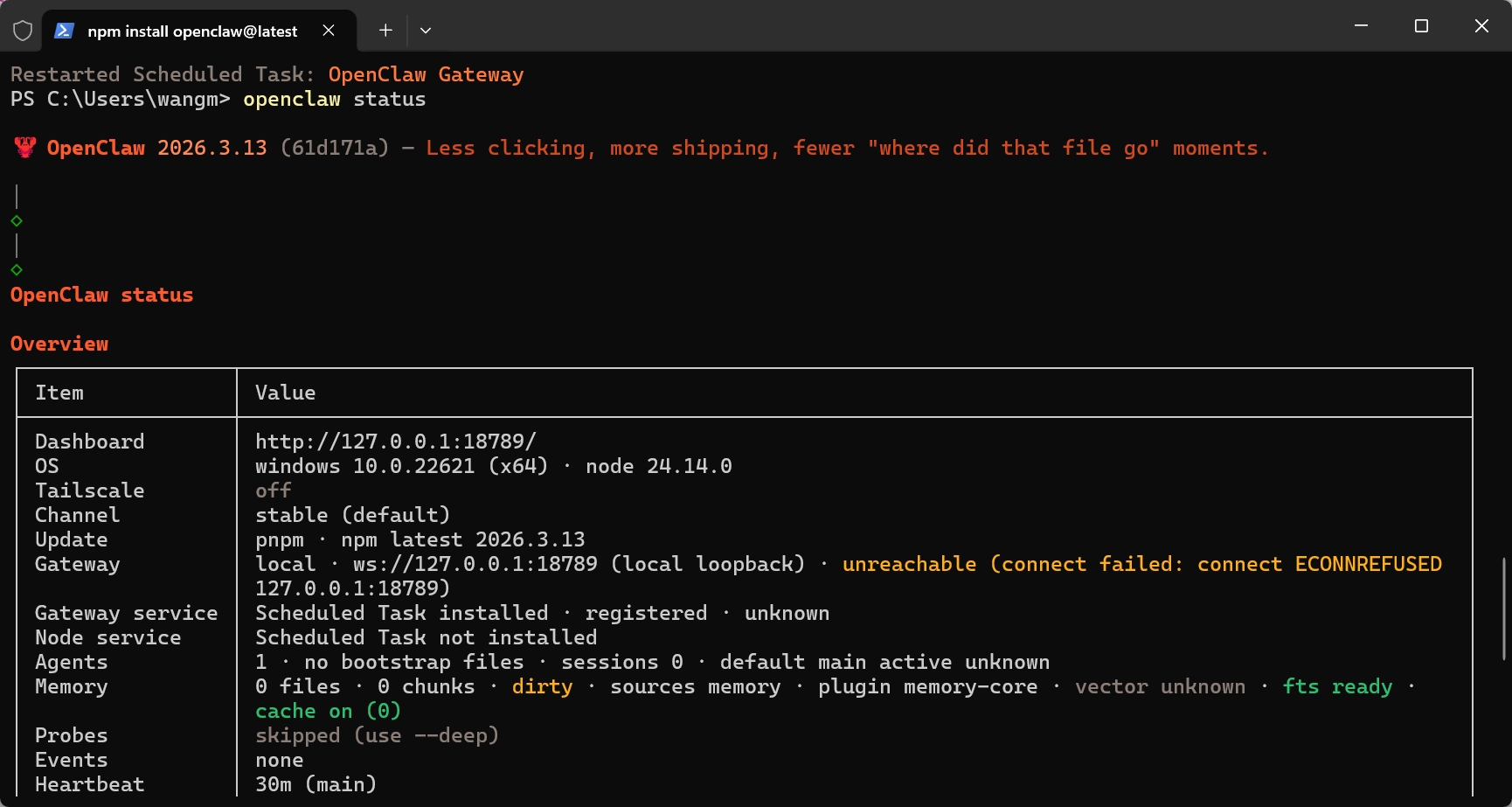Click the vertical scrollbar thumb

point(1503,608)
